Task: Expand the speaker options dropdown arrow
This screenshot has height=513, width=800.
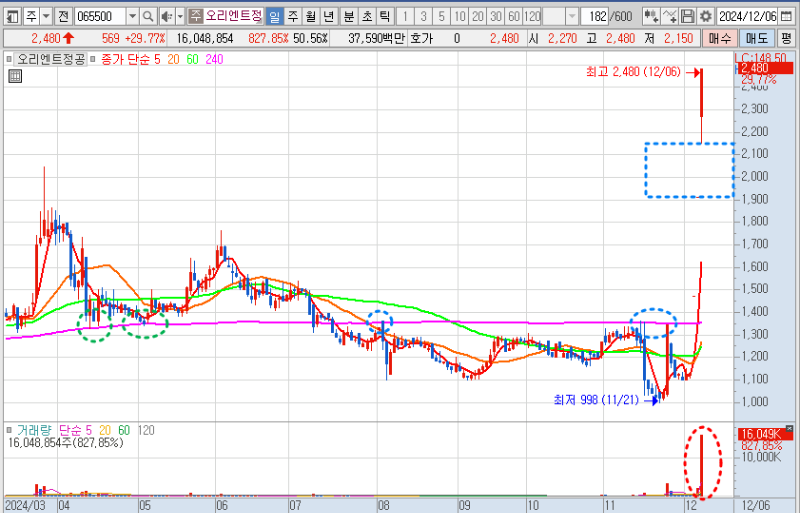Action: pyautogui.click(x=180, y=17)
